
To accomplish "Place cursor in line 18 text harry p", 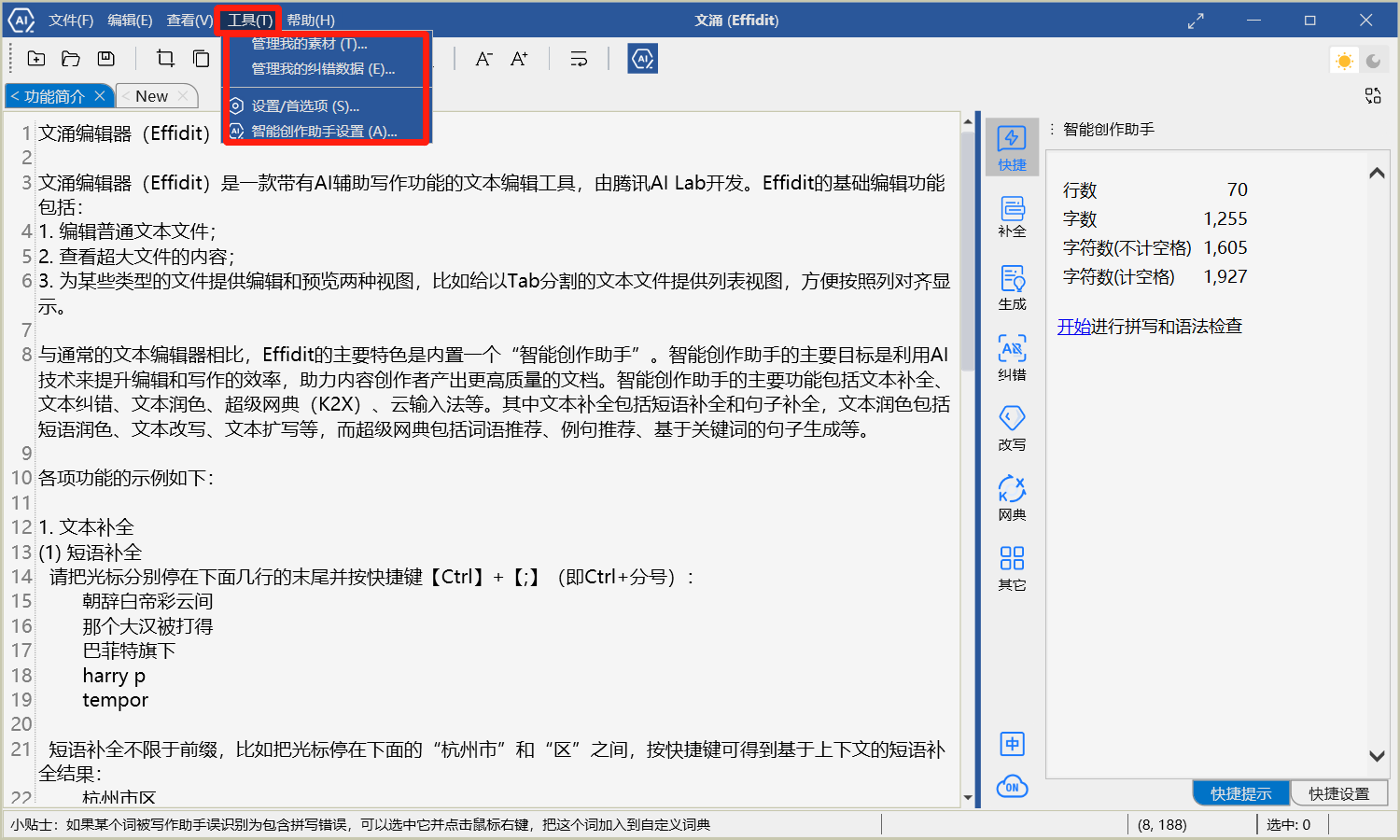I will click(114, 676).
